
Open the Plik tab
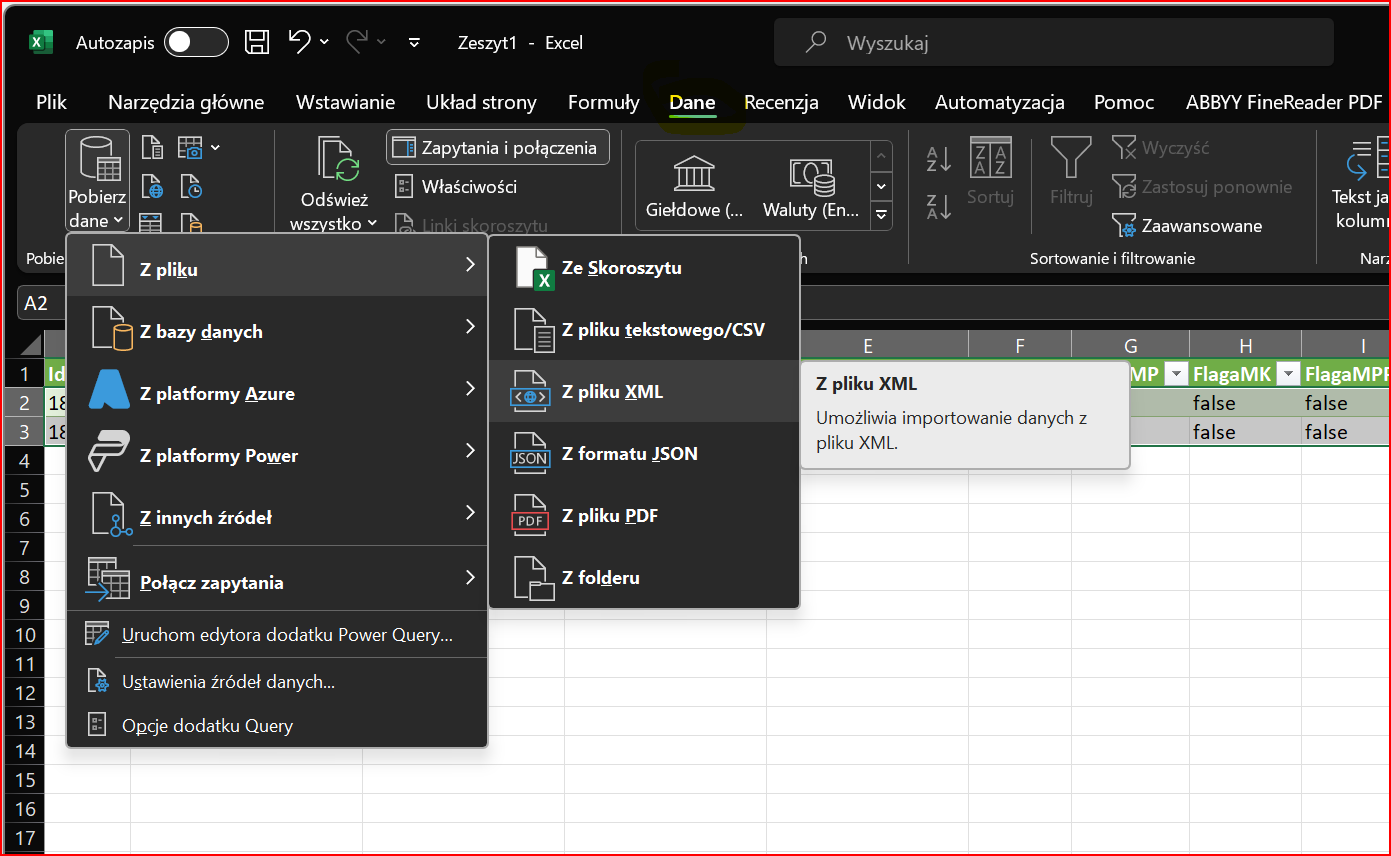pyautogui.click(x=51, y=102)
